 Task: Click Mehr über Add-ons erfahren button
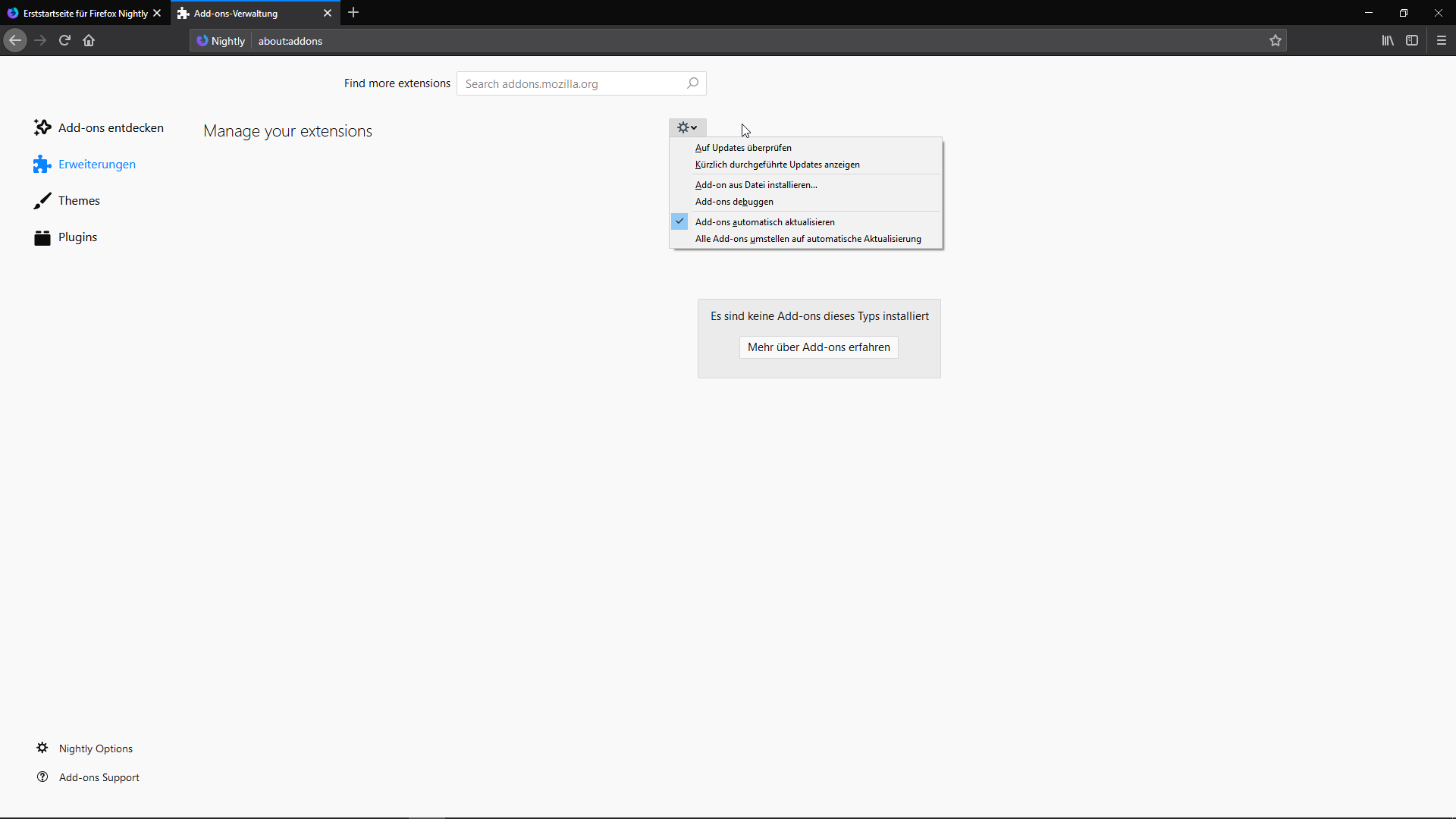819,347
